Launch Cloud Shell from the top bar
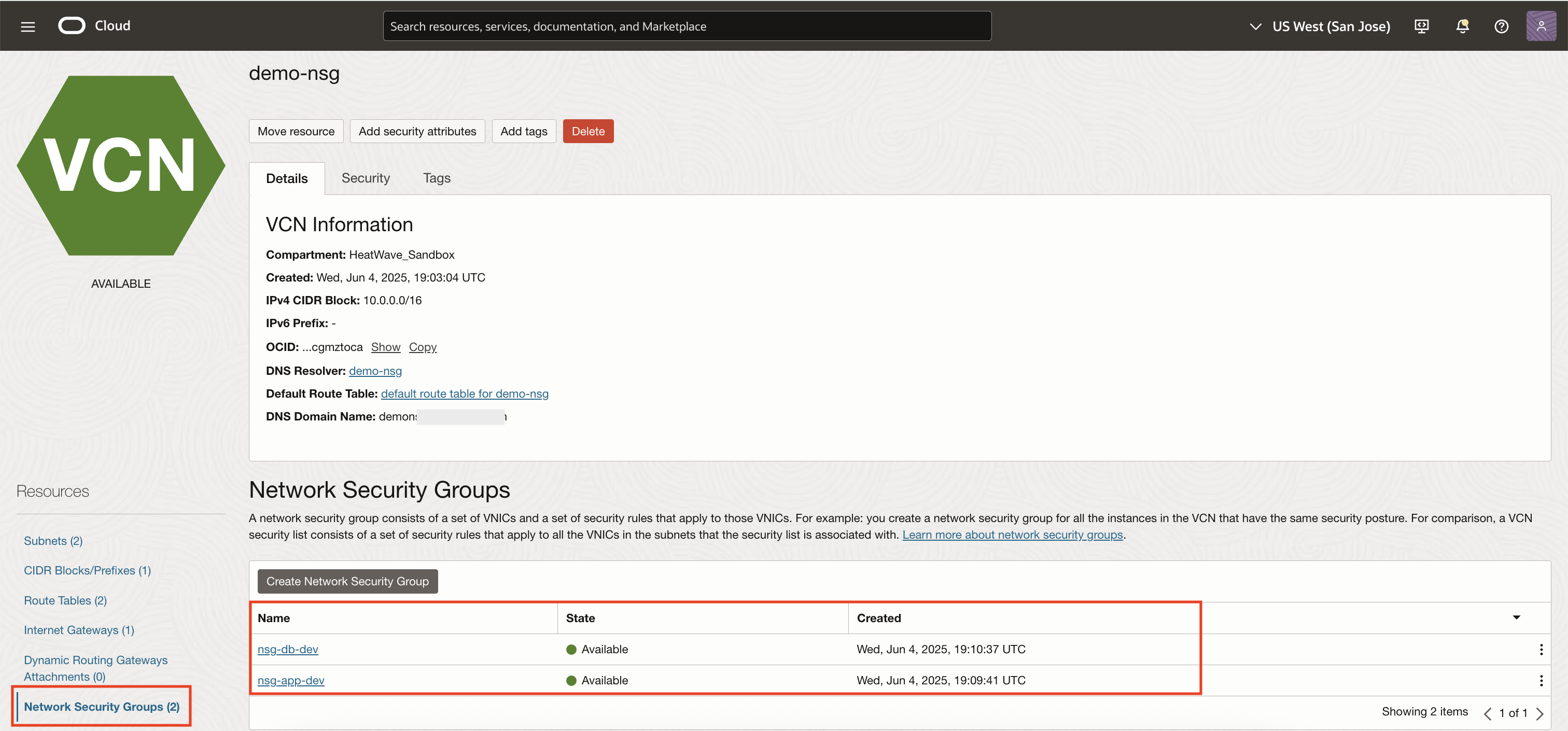1568x731 pixels. 1422,25
